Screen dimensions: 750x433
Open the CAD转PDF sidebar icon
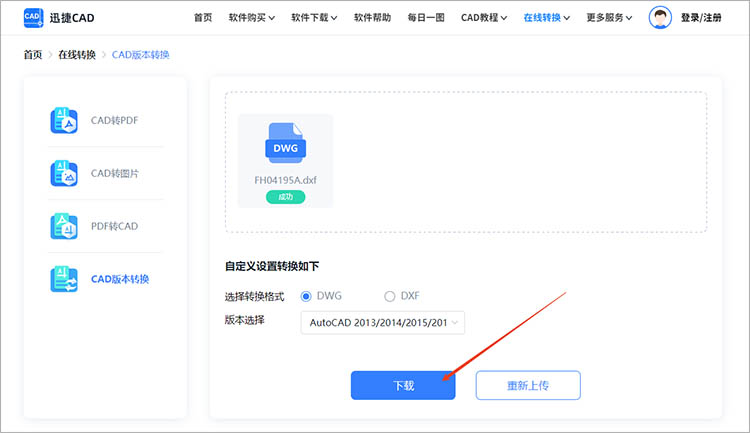coord(64,121)
